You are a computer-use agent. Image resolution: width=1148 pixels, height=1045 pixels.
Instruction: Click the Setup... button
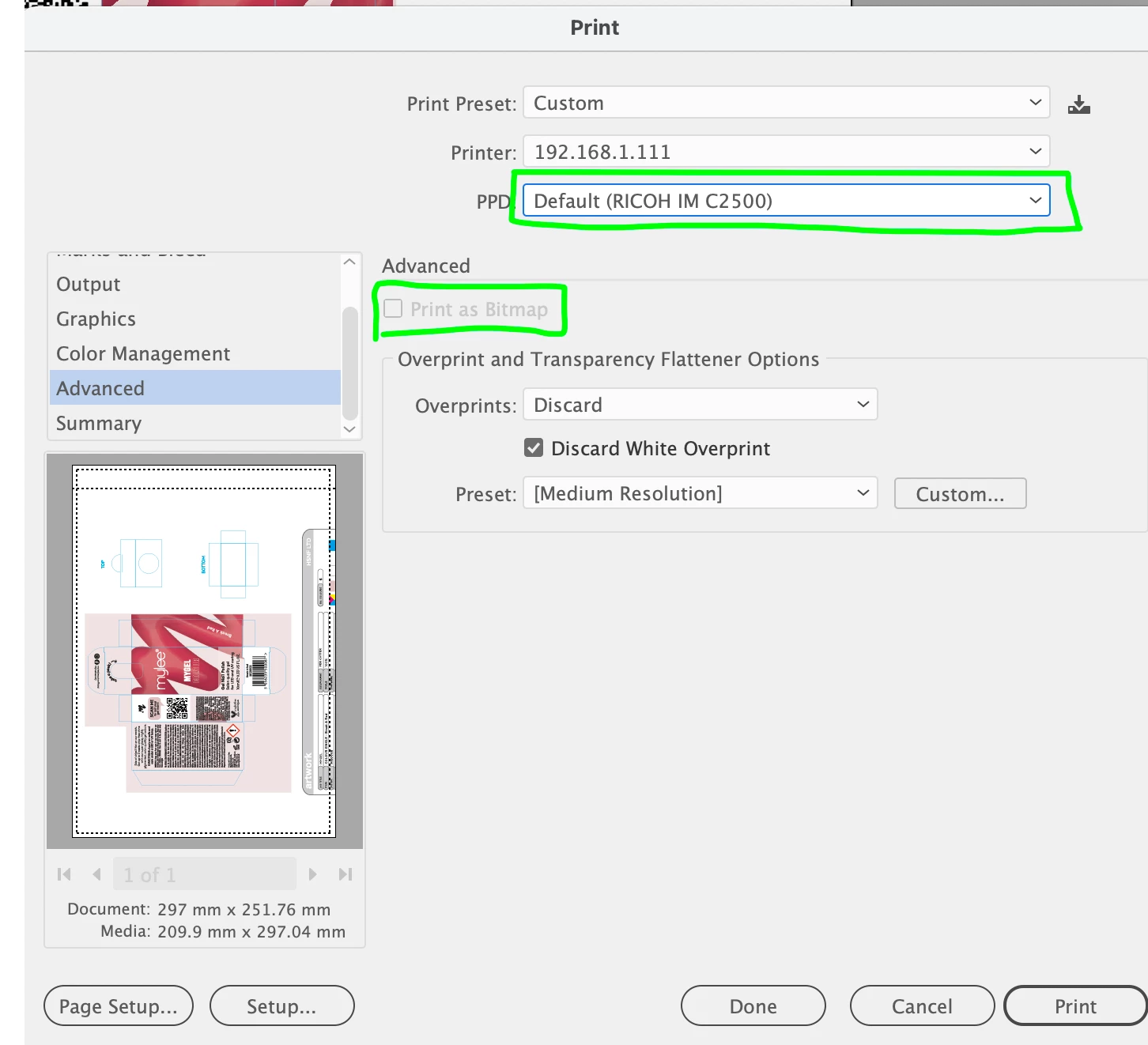281,1005
